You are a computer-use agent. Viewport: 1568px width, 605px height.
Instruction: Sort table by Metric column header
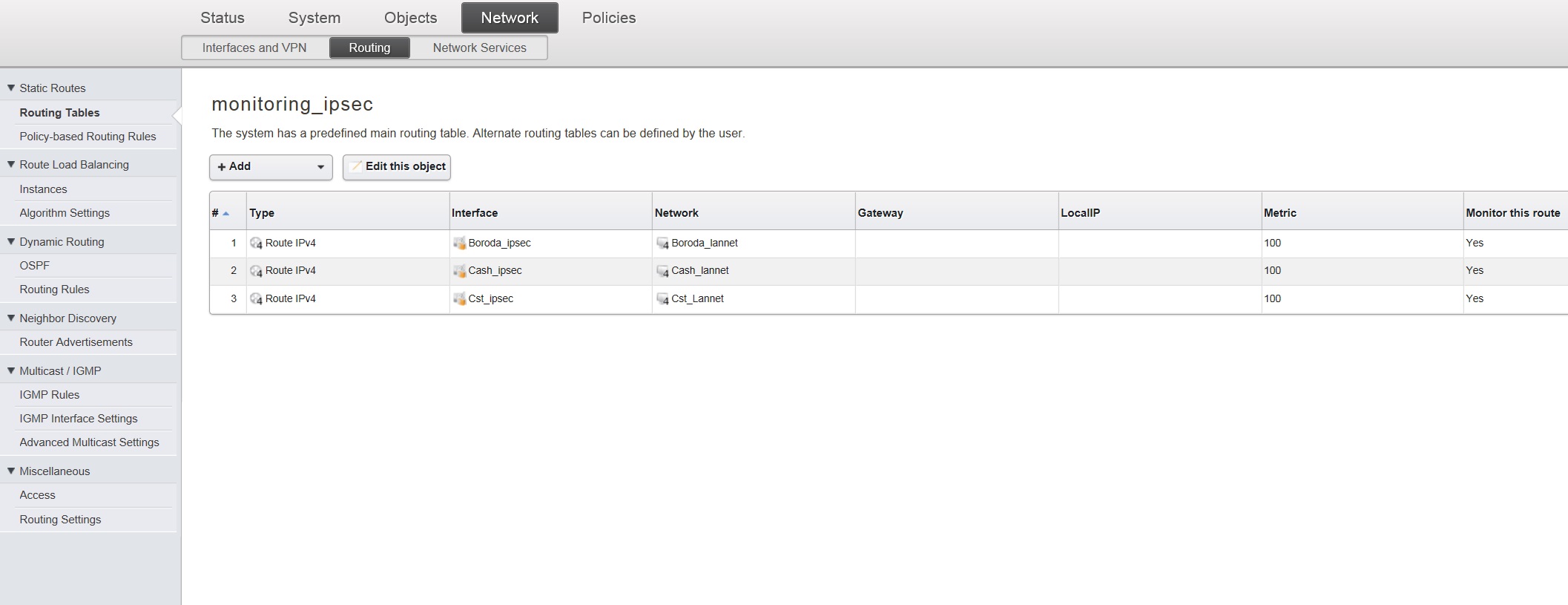coord(1280,213)
